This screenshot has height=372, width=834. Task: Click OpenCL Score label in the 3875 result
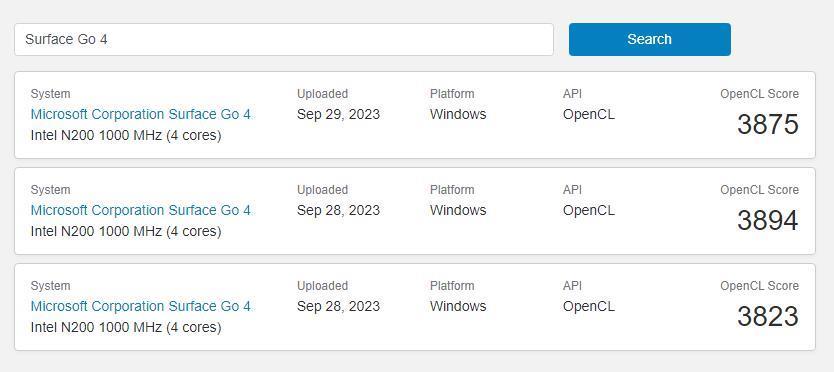(x=760, y=94)
